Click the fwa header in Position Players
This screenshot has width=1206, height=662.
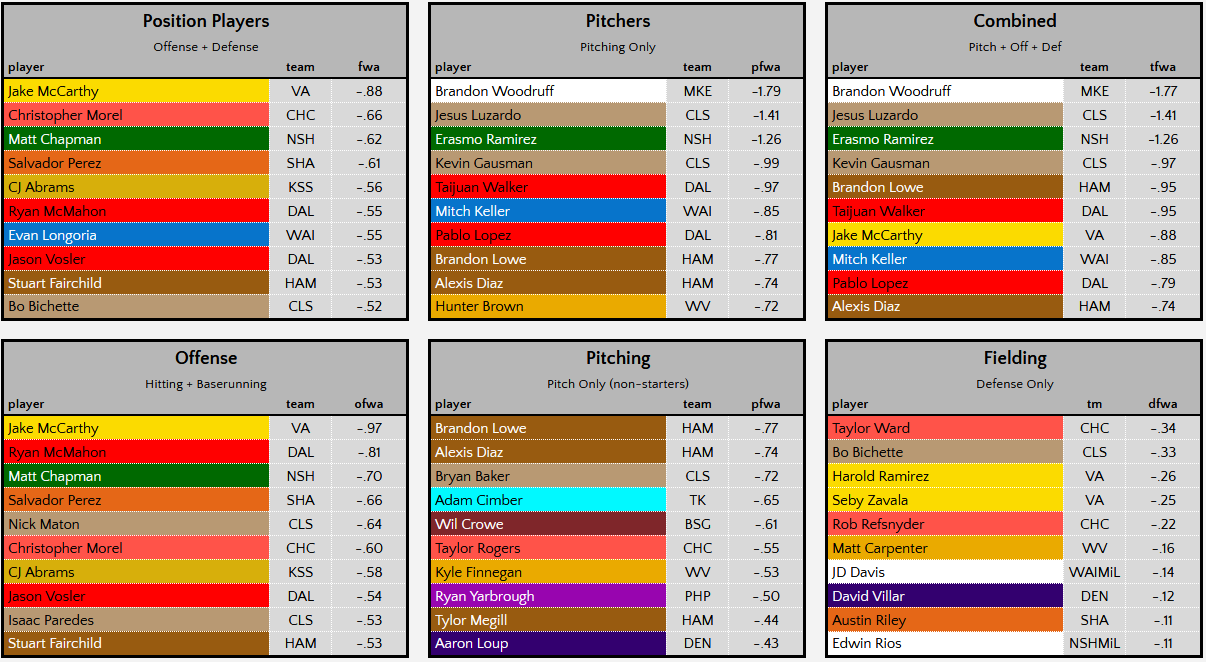370,67
